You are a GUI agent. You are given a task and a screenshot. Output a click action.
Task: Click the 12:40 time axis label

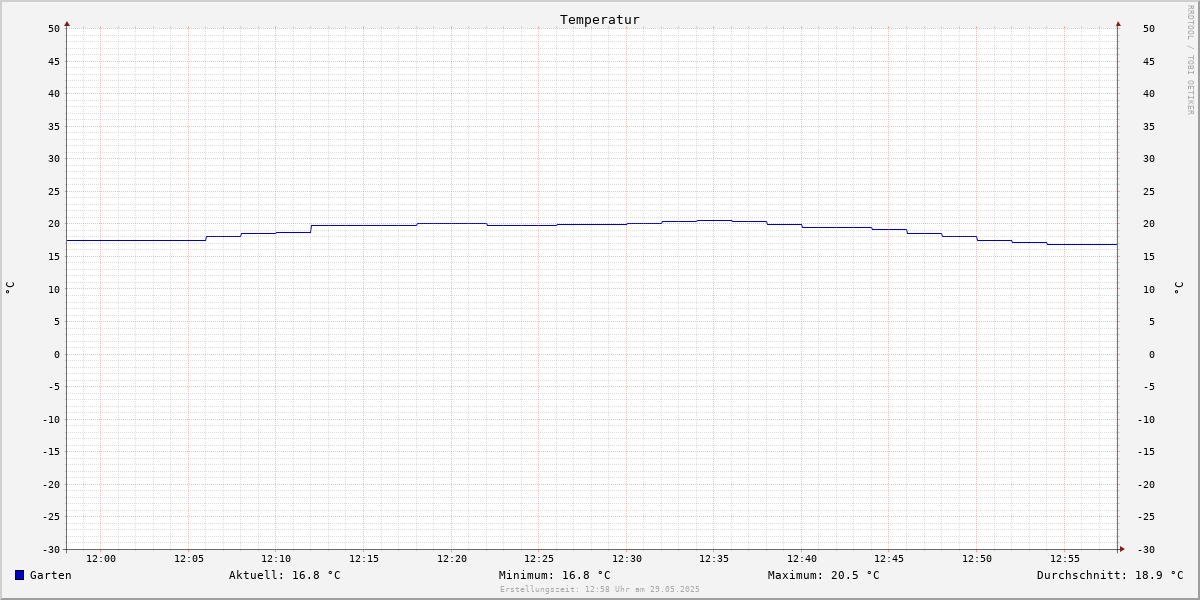(x=802, y=559)
